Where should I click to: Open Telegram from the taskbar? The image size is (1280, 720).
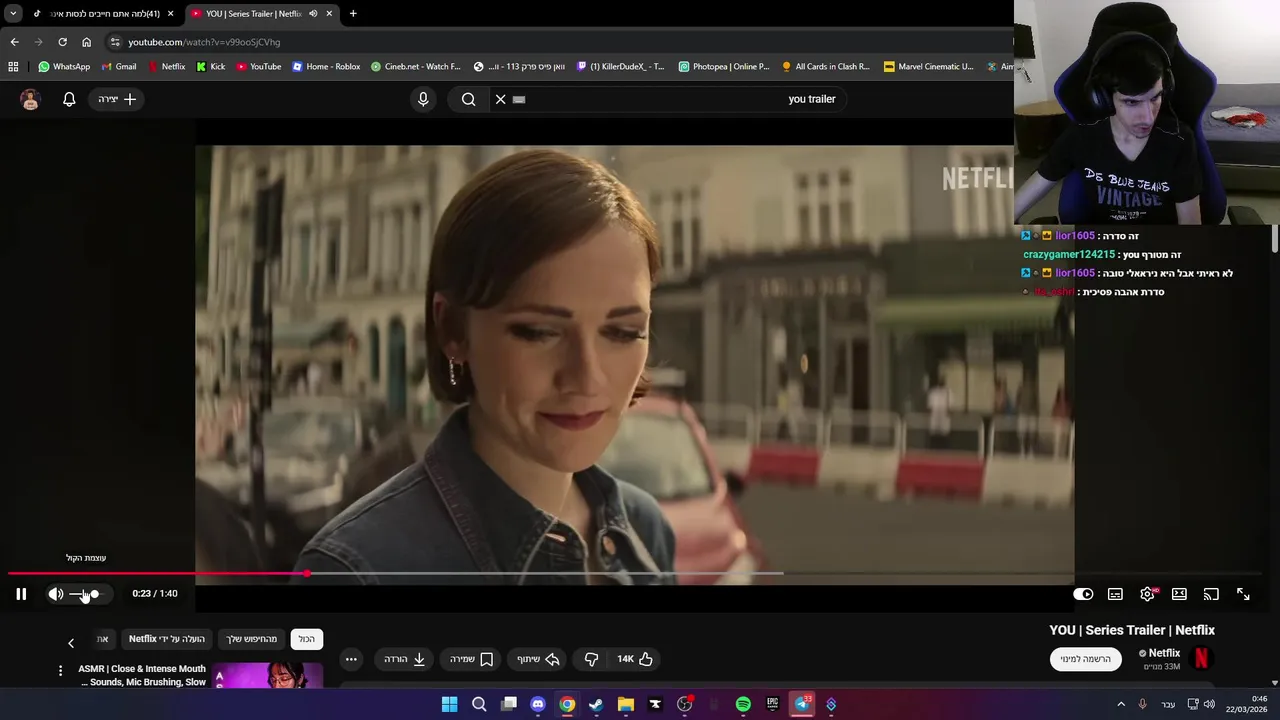point(802,704)
